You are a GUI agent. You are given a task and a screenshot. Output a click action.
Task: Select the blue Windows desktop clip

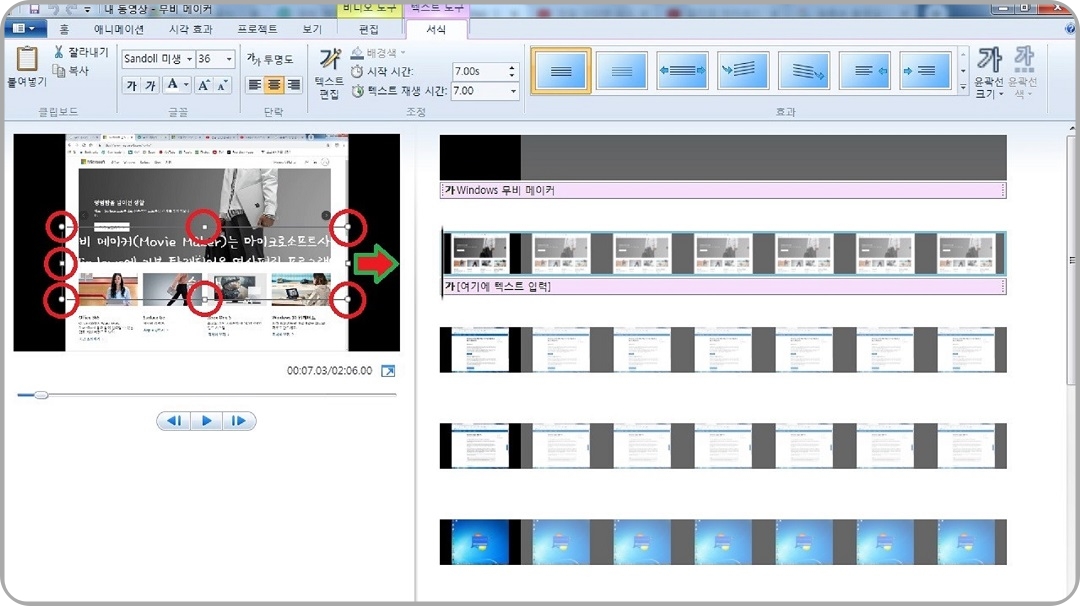723,542
